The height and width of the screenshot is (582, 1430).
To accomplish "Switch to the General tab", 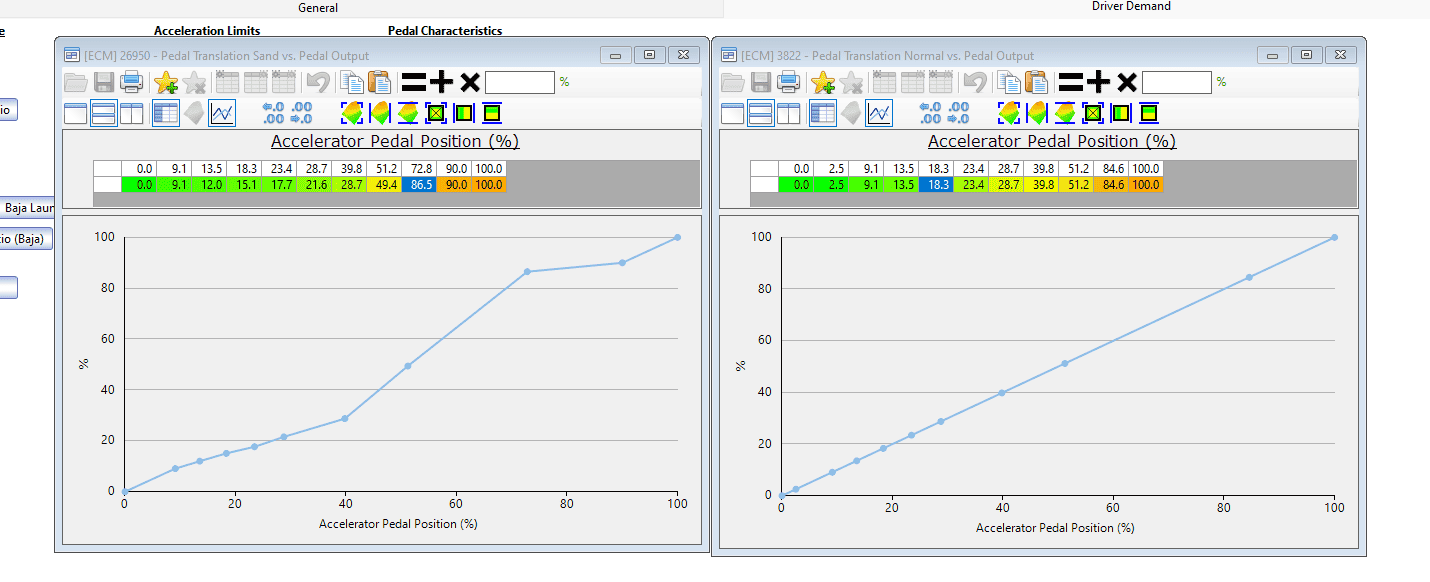I will [x=318, y=8].
